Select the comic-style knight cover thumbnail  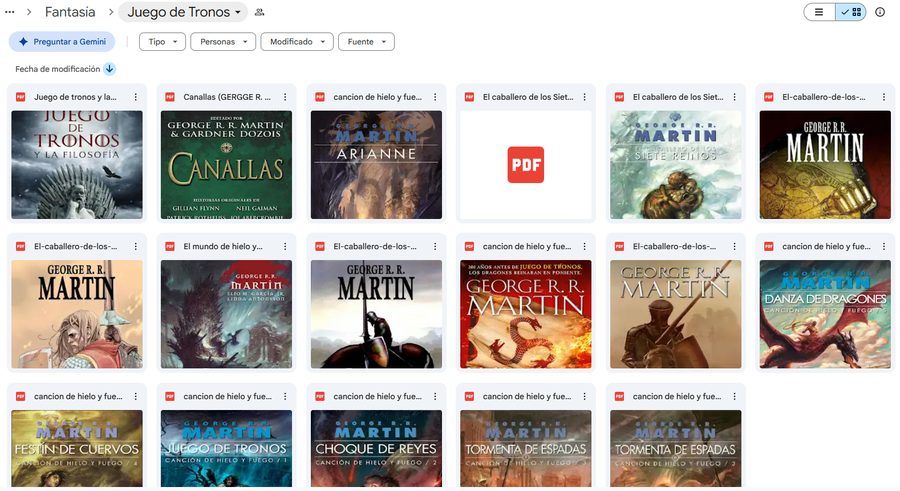77,314
